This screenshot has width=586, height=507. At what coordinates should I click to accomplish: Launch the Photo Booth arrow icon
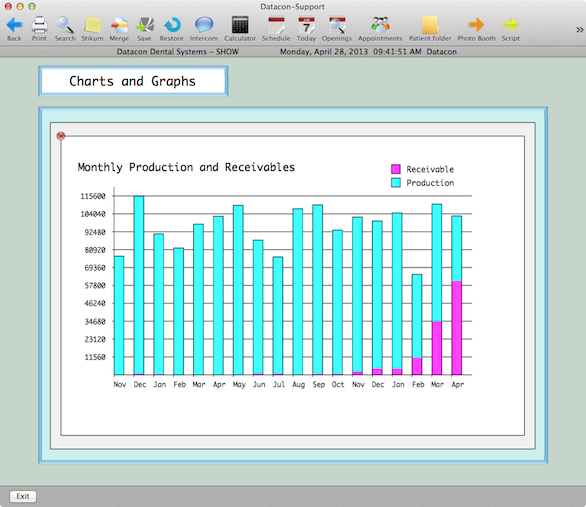click(476, 25)
